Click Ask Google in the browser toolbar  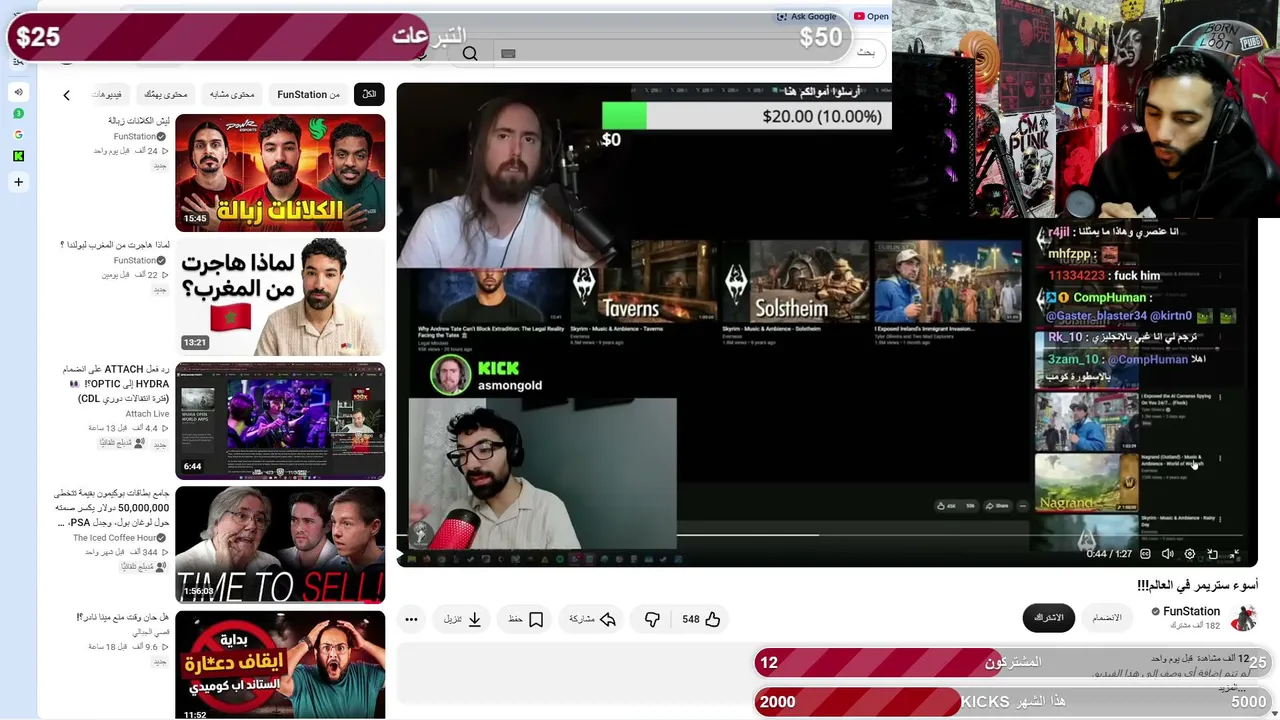pos(806,16)
